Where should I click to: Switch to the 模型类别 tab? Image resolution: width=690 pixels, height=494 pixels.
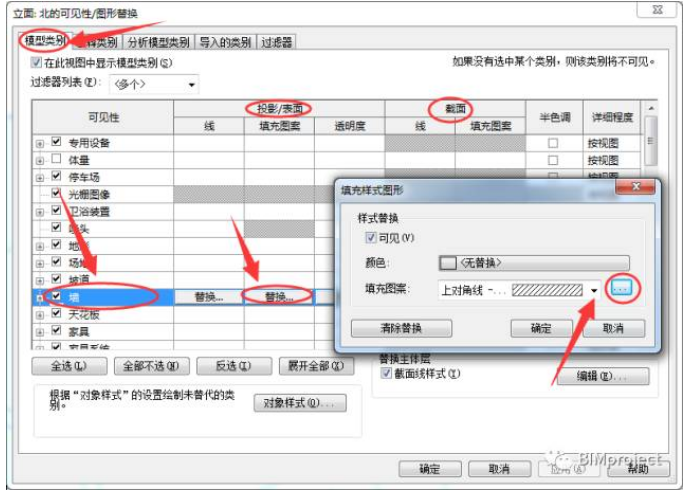tap(45, 41)
